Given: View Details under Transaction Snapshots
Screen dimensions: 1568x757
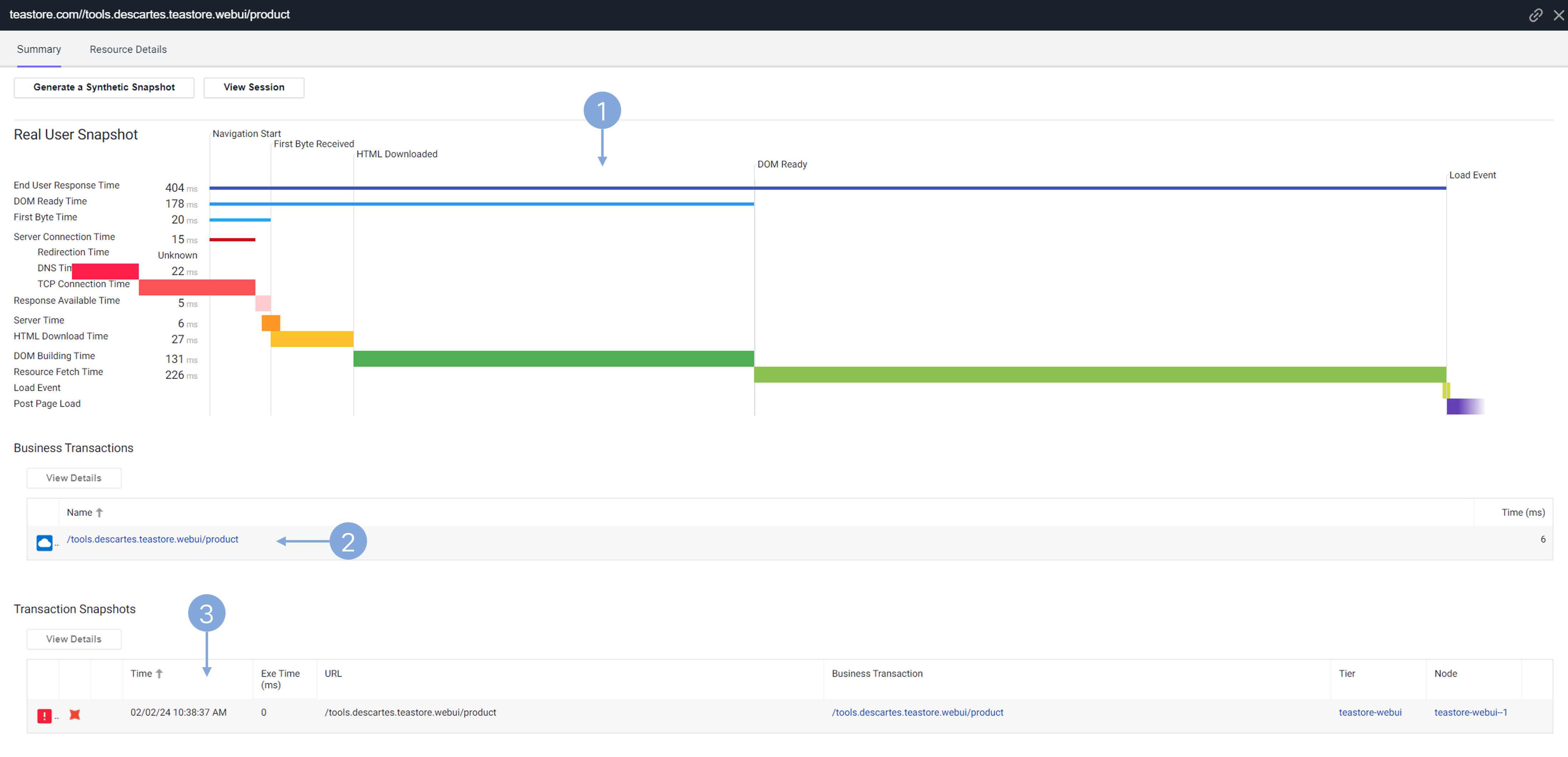Looking at the screenshot, I should coord(74,639).
